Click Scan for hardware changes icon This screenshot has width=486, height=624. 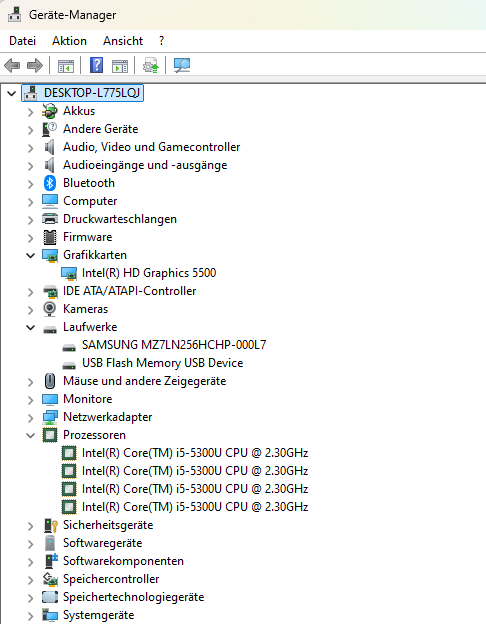182,65
